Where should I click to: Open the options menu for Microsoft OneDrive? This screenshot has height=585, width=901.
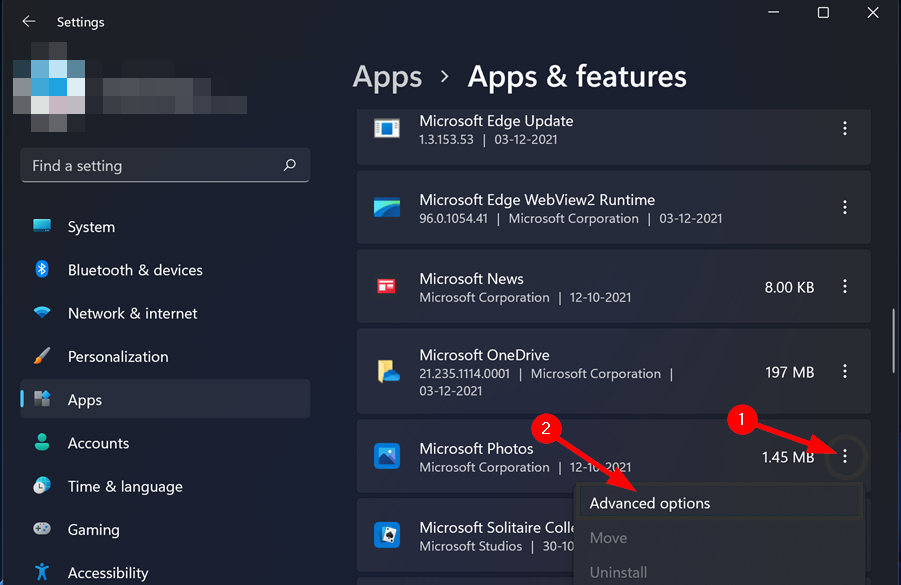[845, 372]
